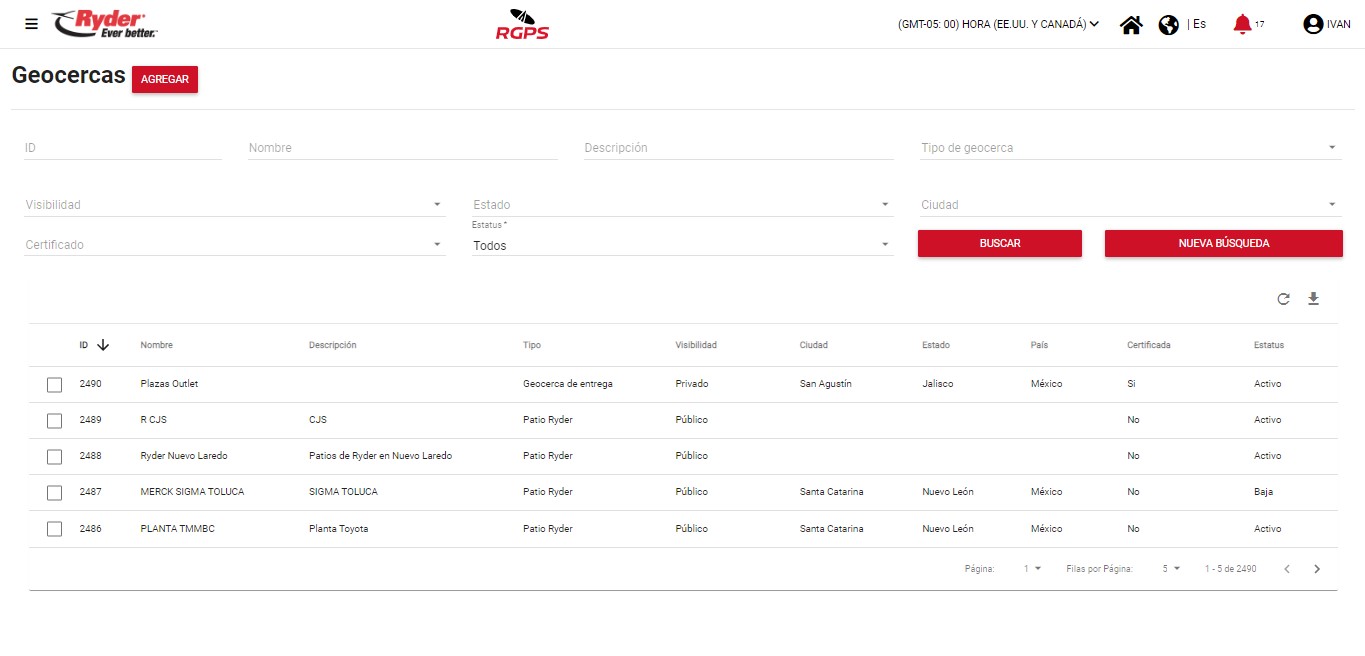
Task: Click the globe language icon
Action: pyautogui.click(x=1168, y=25)
